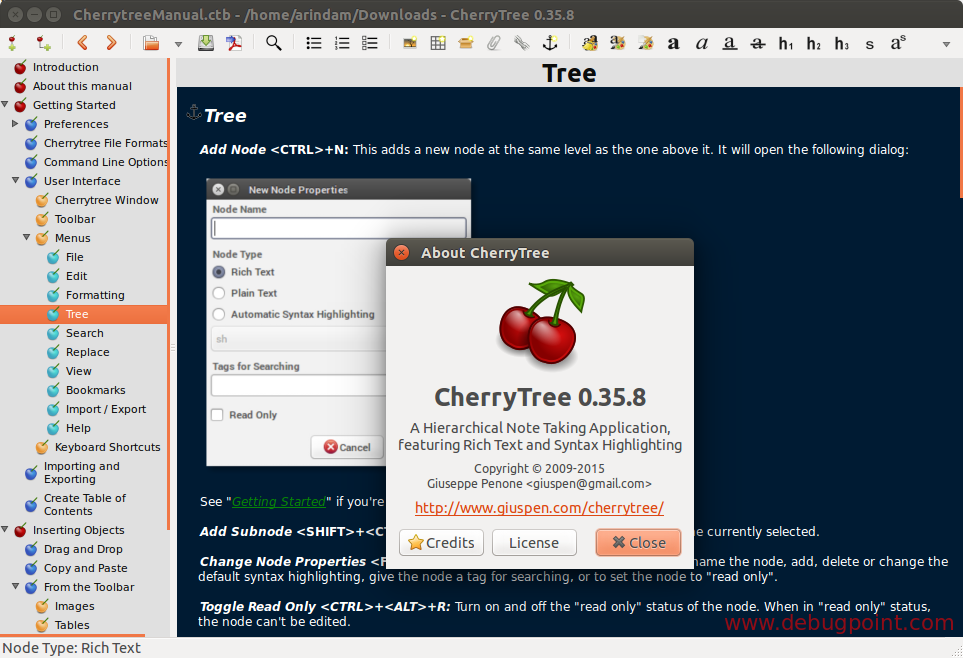Select the Toolbar node in tree
The width and height of the screenshot is (963, 658).
[75, 219]
